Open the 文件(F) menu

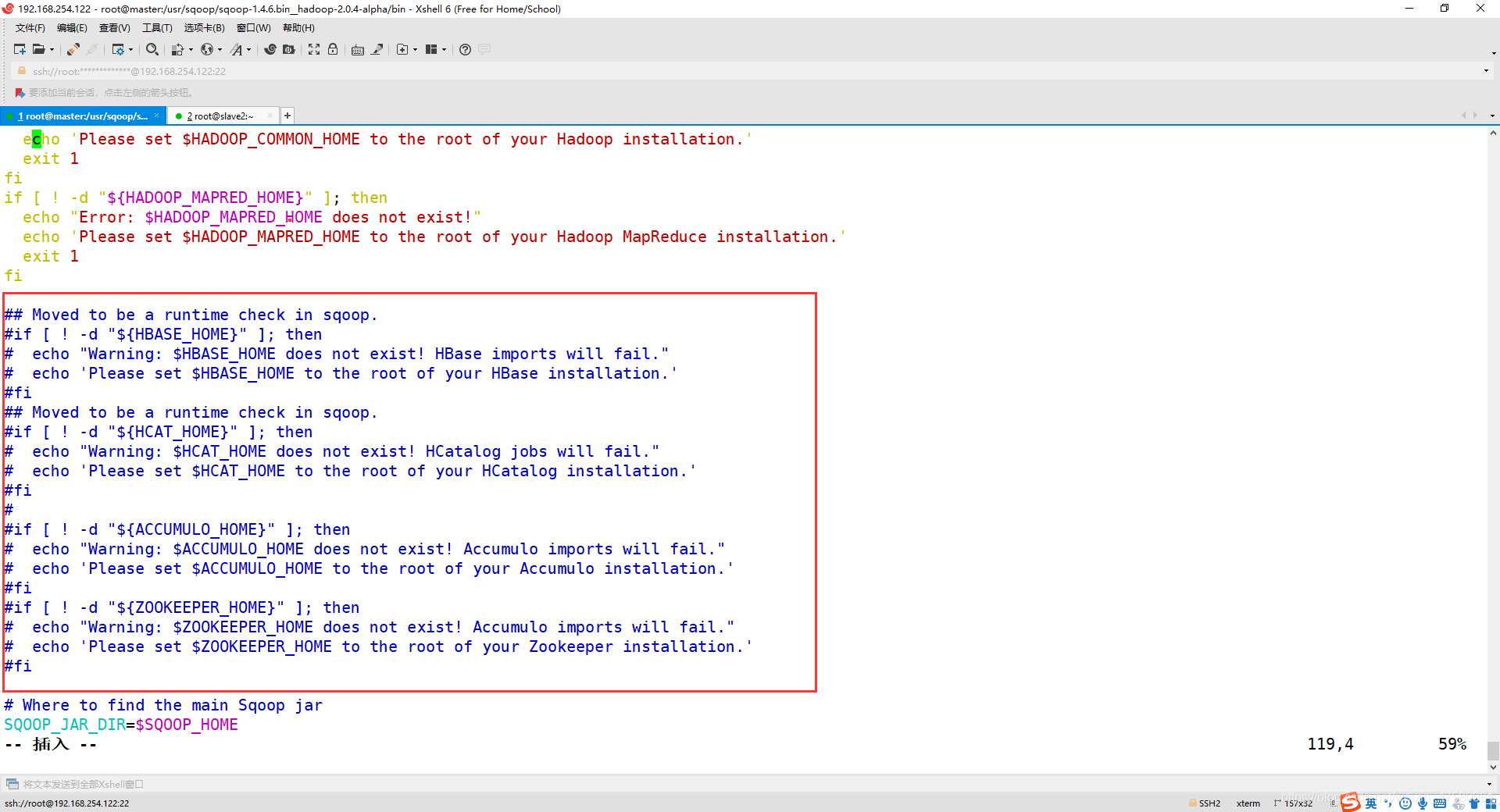(30, 28)
